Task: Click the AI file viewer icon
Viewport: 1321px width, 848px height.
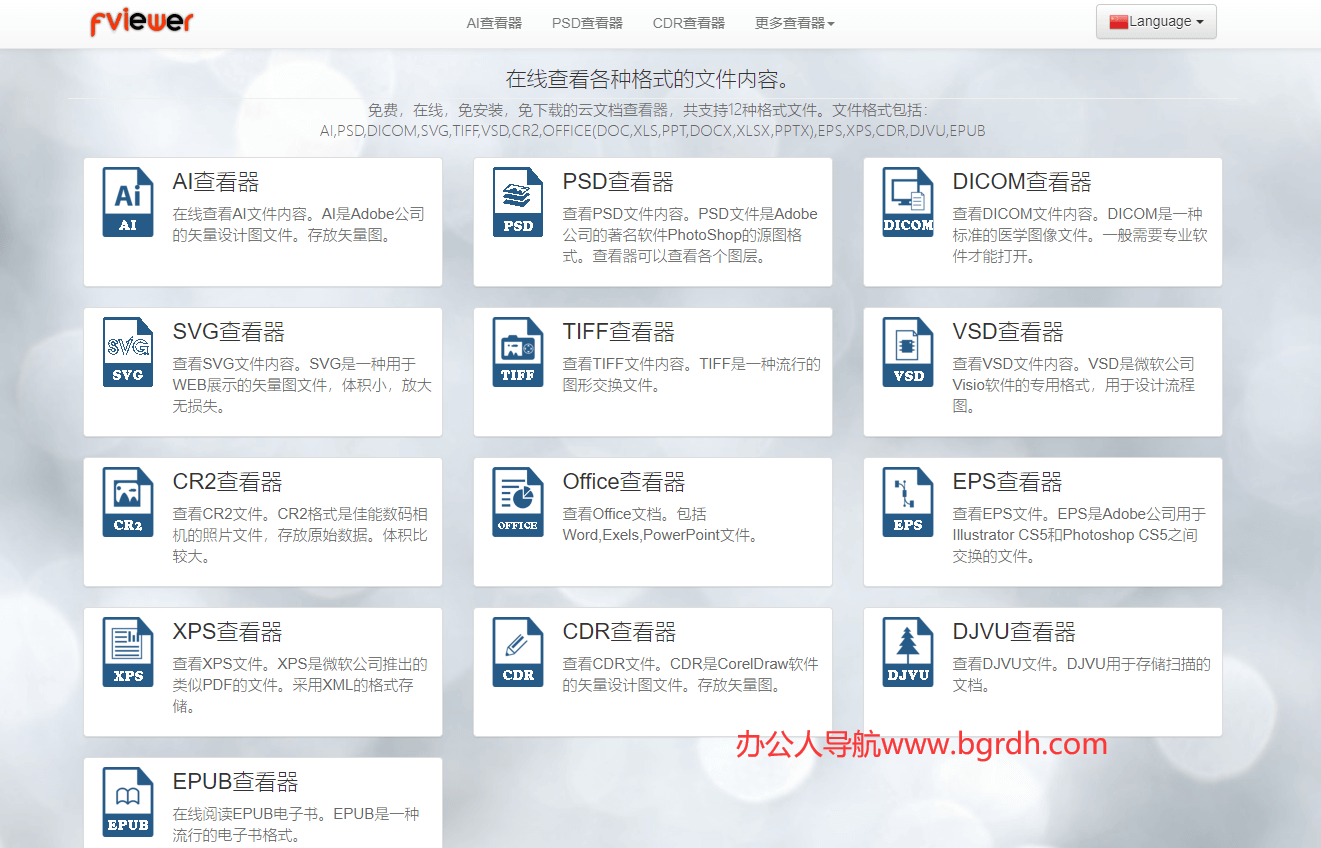Action: point(128,202)
